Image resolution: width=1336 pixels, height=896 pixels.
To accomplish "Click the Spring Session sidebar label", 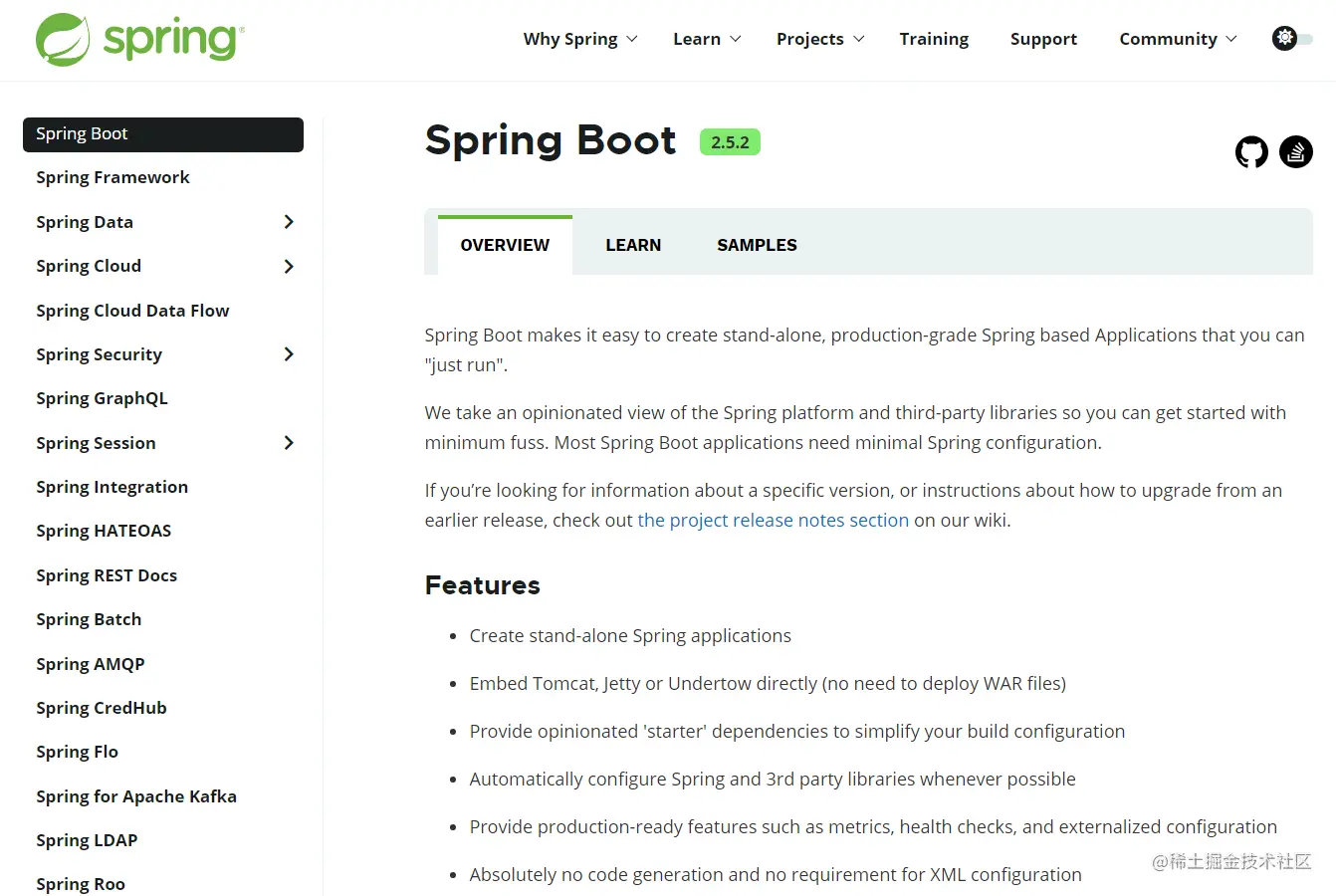I will (x=96, y=443).
